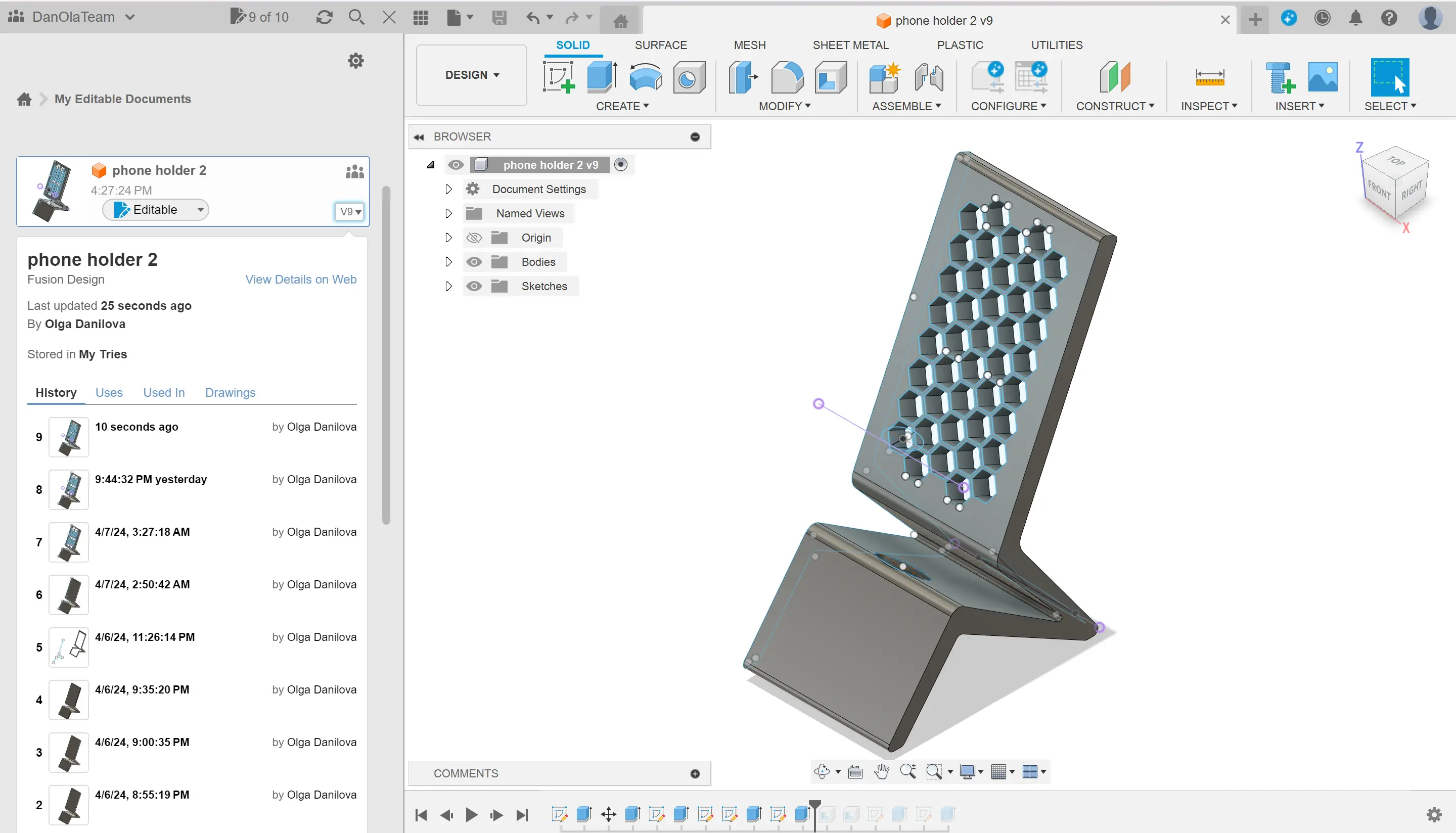This screenshot has height=833, width=1456.
Task: Switch to the SURFACE tab
Action: 660,45
